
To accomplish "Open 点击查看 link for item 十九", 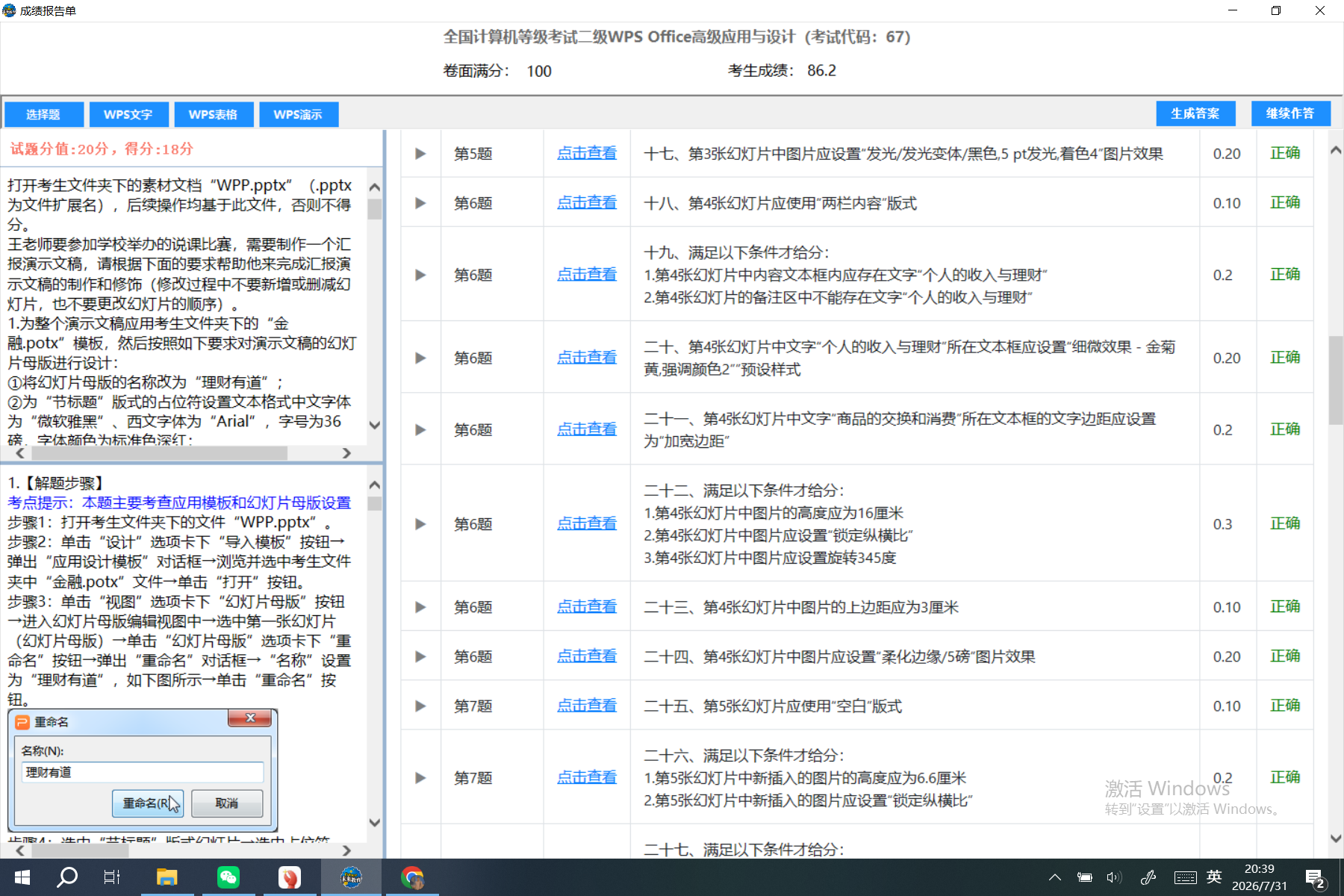I will pos(587,274).
